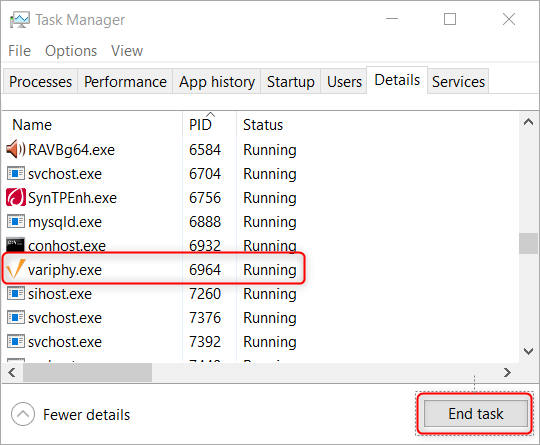Click the vertical scrollbar thumb

pos(528,244)
